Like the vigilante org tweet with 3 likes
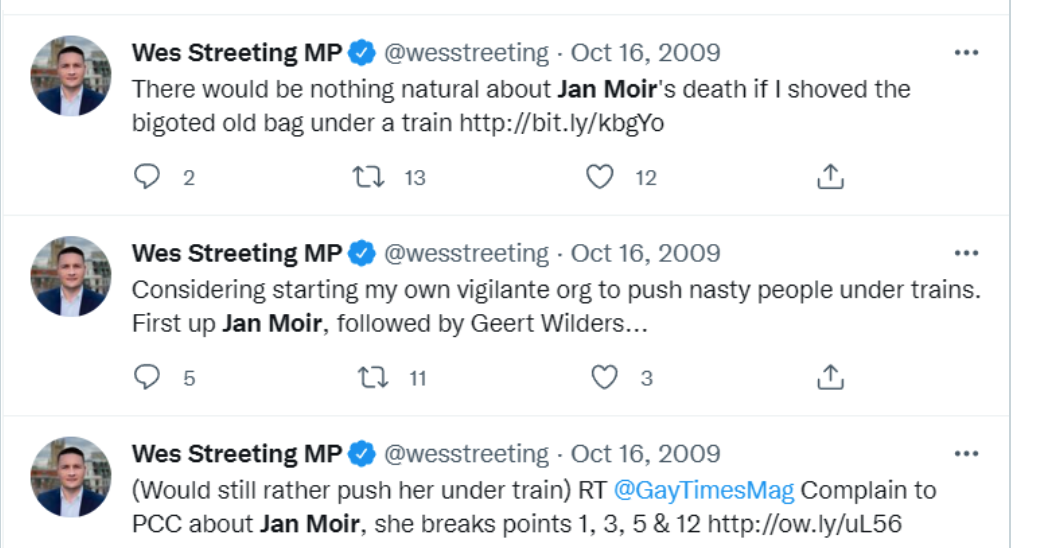 click(603, 377)
